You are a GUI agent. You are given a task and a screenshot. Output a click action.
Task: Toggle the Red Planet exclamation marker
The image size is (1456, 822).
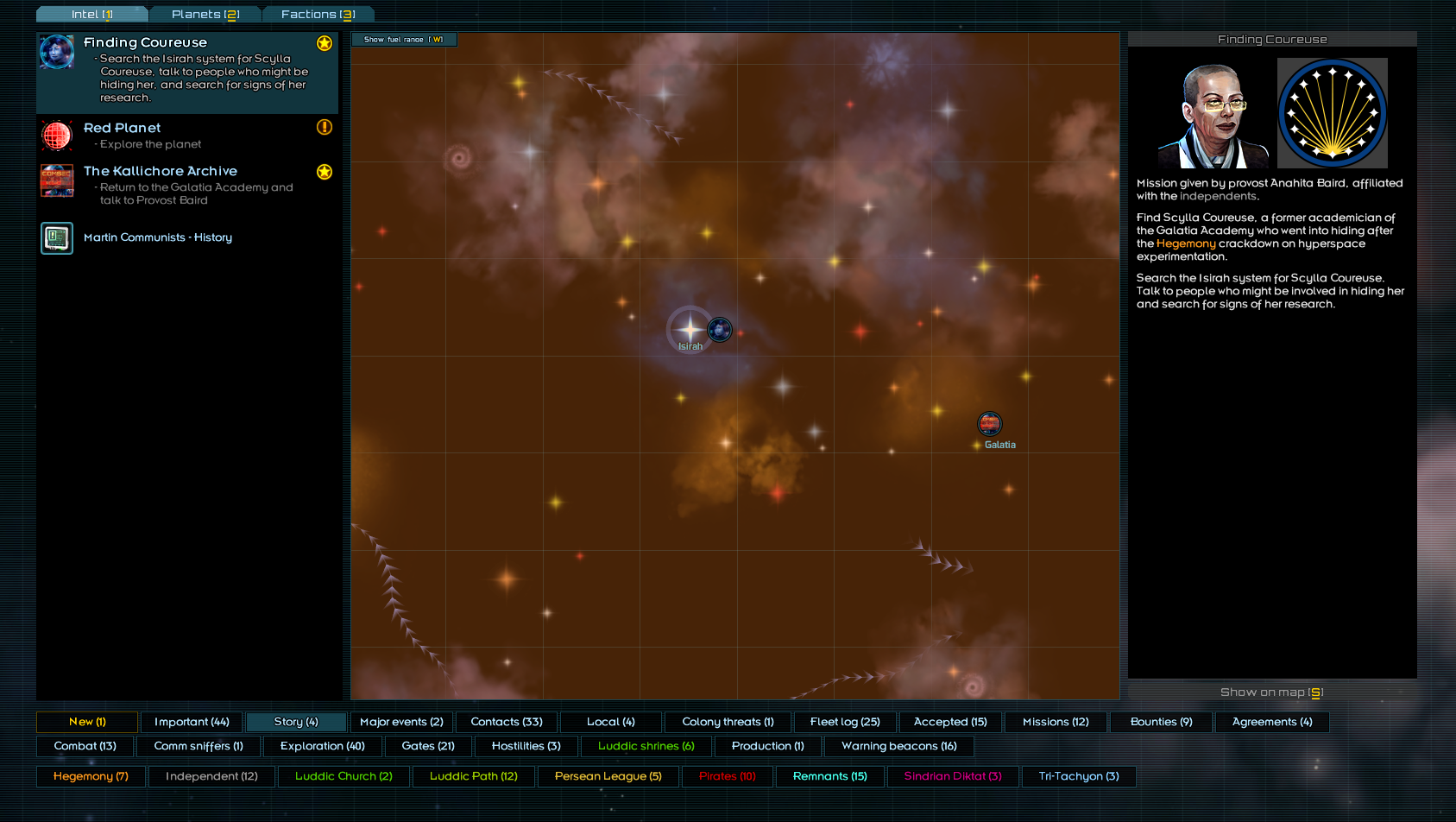(x=325, y=128)
